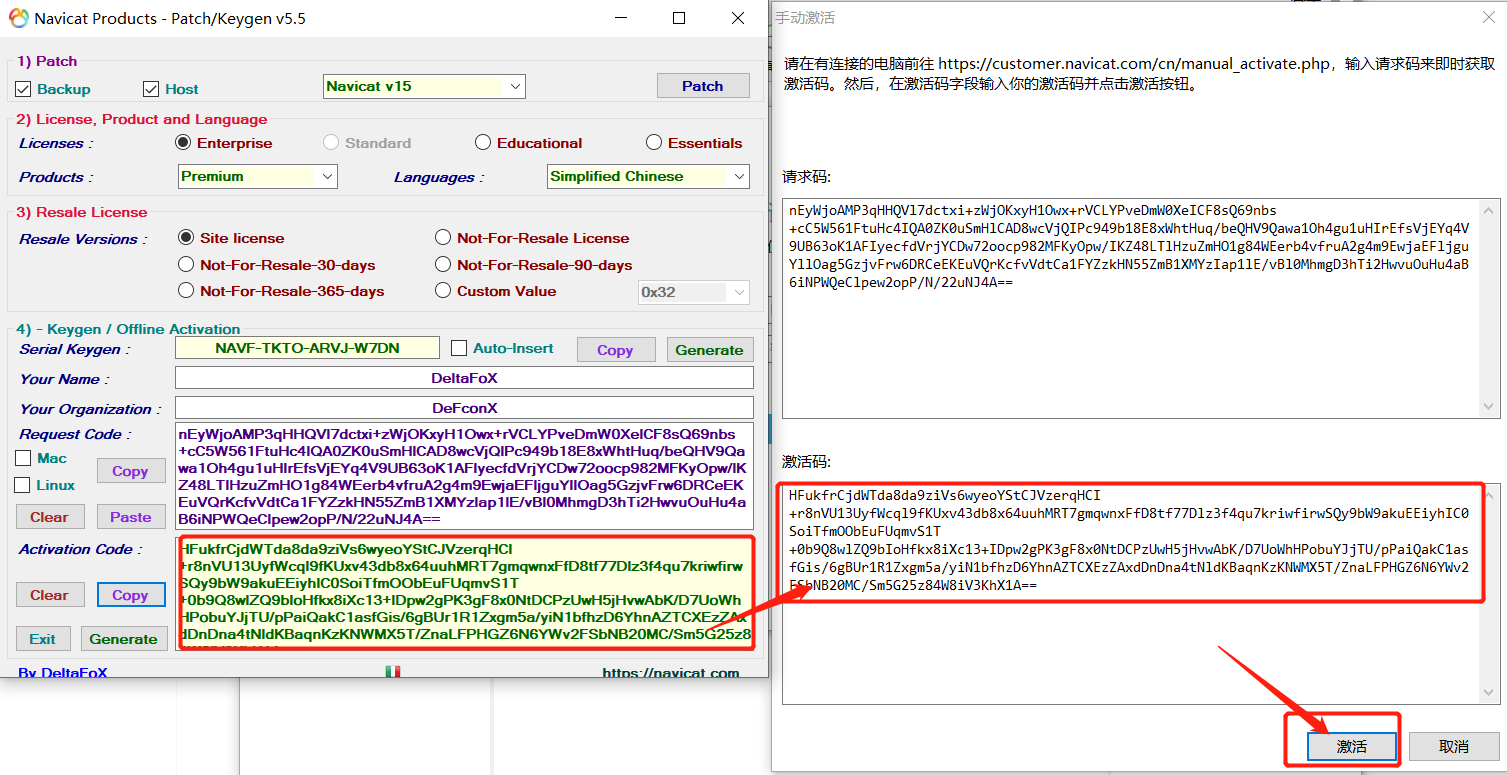Open the Navicat v15 version dropdown
This screenshot has width=1507, height=775.
click(x=424, y=86)
